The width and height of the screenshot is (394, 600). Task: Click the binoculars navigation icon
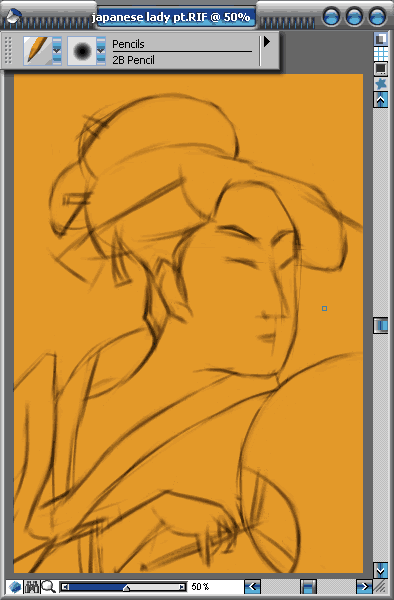tap(32, 586)
